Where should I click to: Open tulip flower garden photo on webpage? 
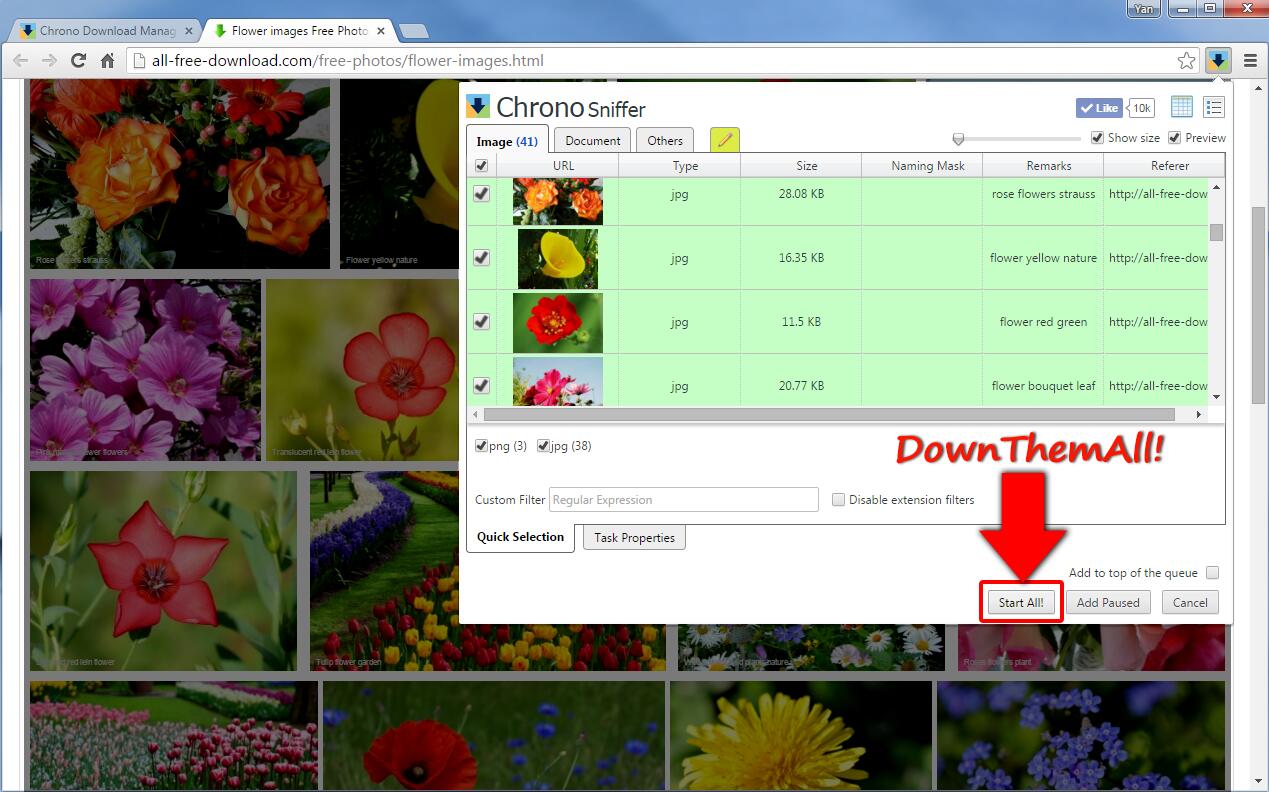487,571
